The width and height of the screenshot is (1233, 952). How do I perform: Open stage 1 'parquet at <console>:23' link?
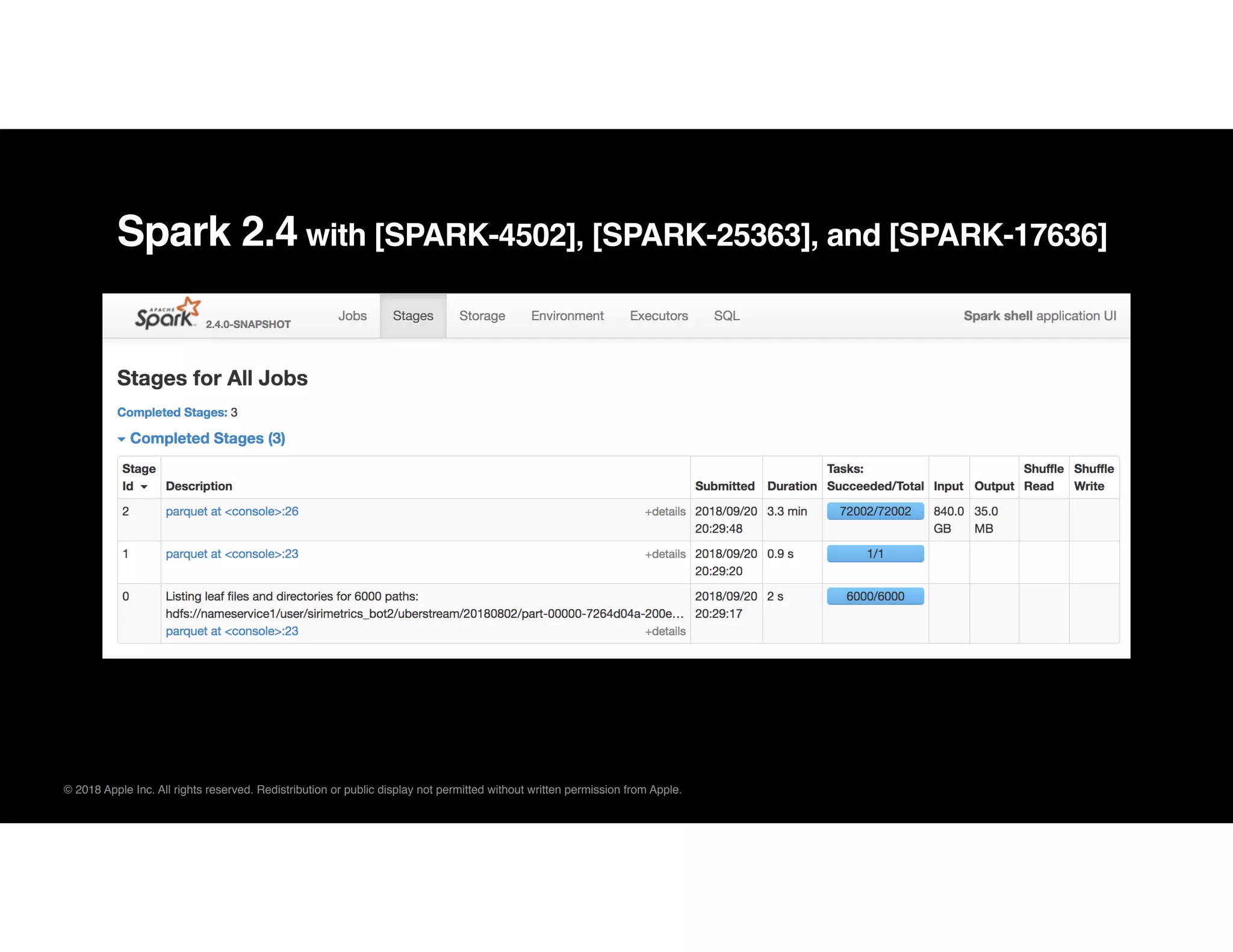tap(232, 554)
